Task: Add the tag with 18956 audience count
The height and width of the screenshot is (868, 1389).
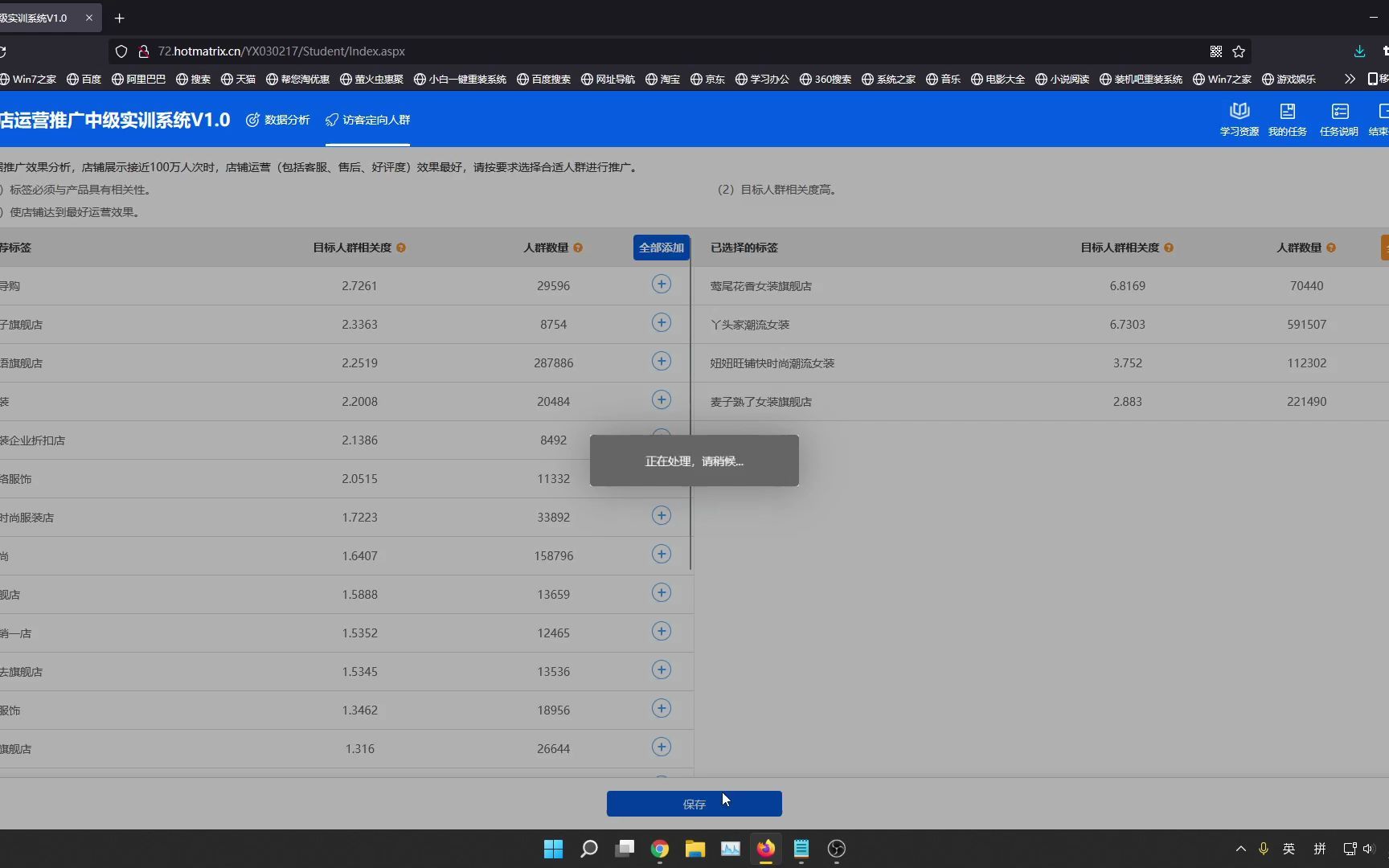Action: click(x=661, y=709)
